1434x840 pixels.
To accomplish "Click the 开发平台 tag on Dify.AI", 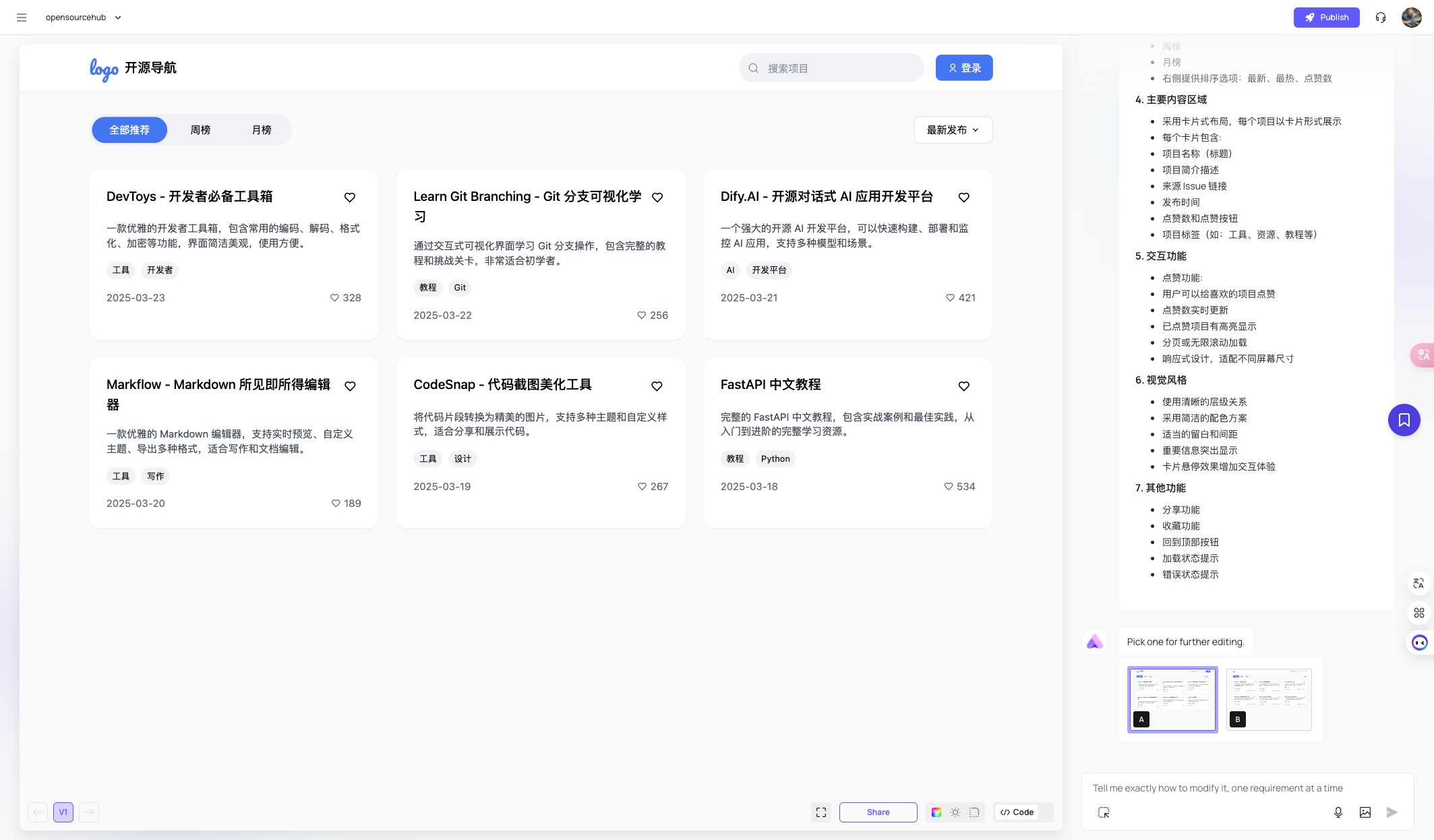I will 769,270.
